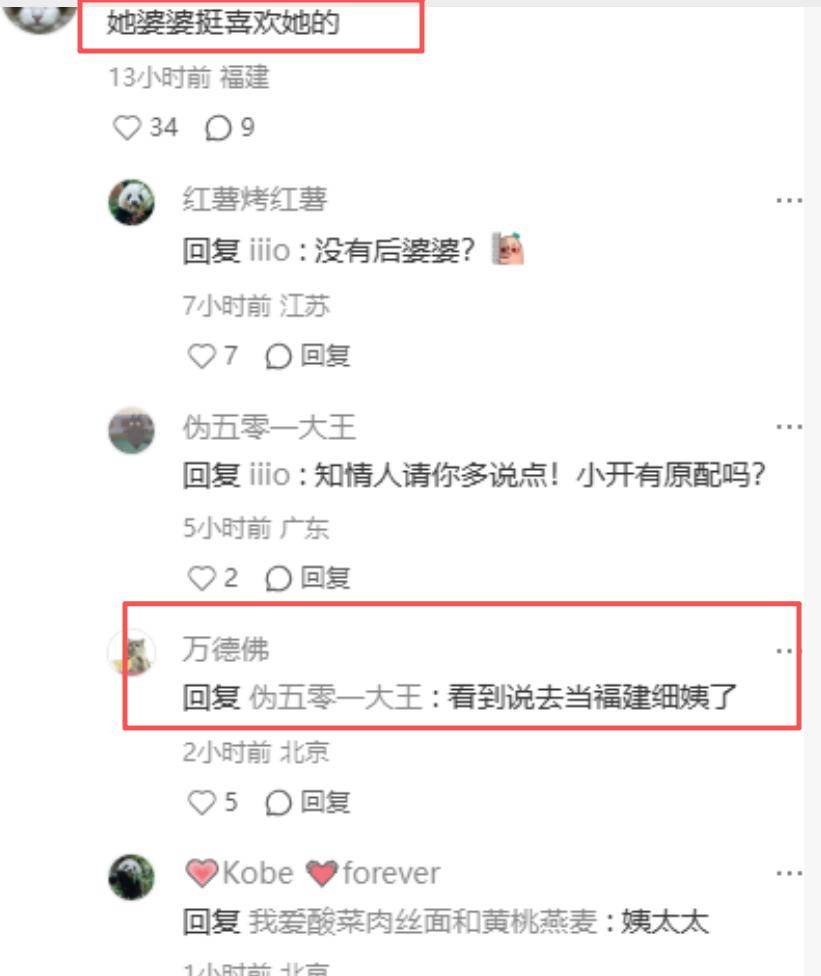Open 伪五零一大王's avatar profile
The height and width of the screenshot is (976, 821).
tap(131, 430)
